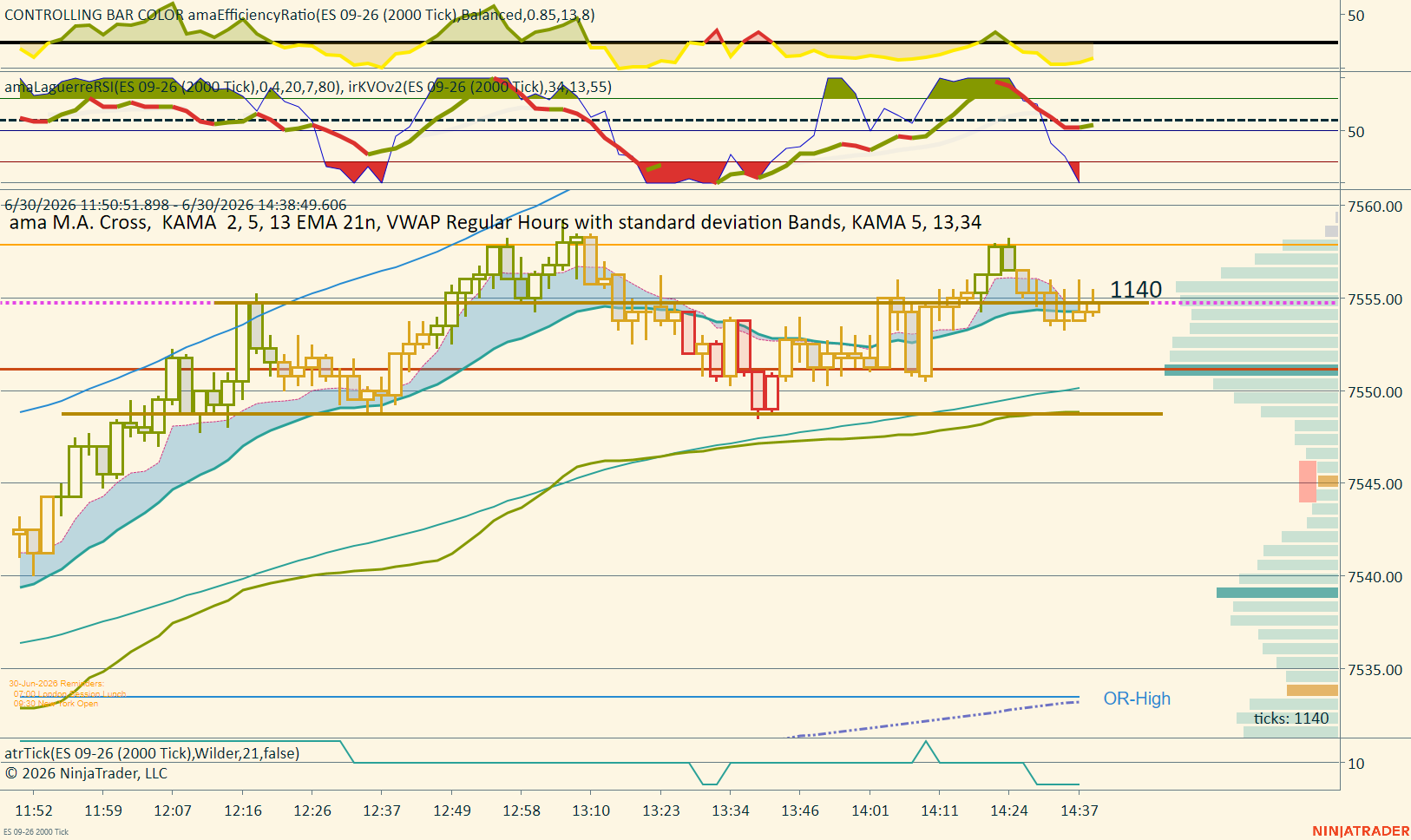
Task: Click the "OR-High" line label
Action: (1137, 699)
